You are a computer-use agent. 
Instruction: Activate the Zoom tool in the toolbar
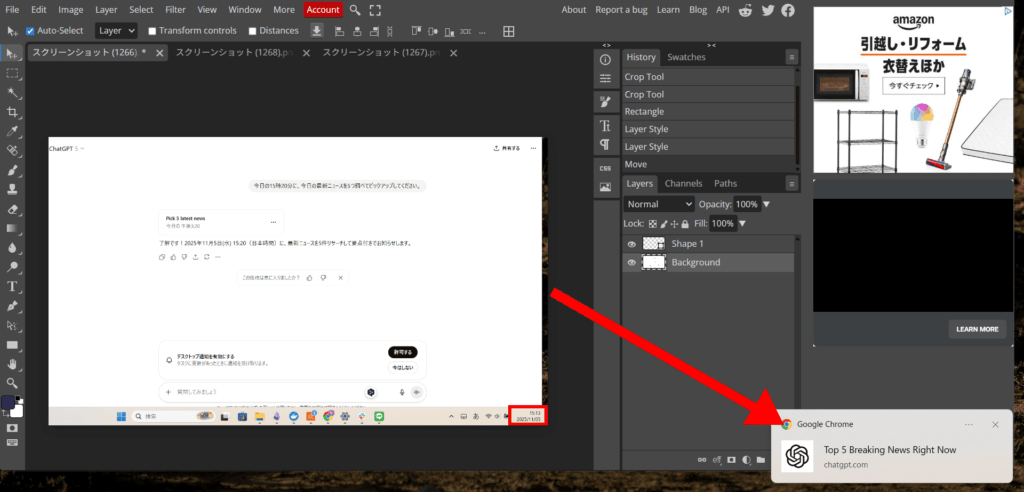(12, 382)
